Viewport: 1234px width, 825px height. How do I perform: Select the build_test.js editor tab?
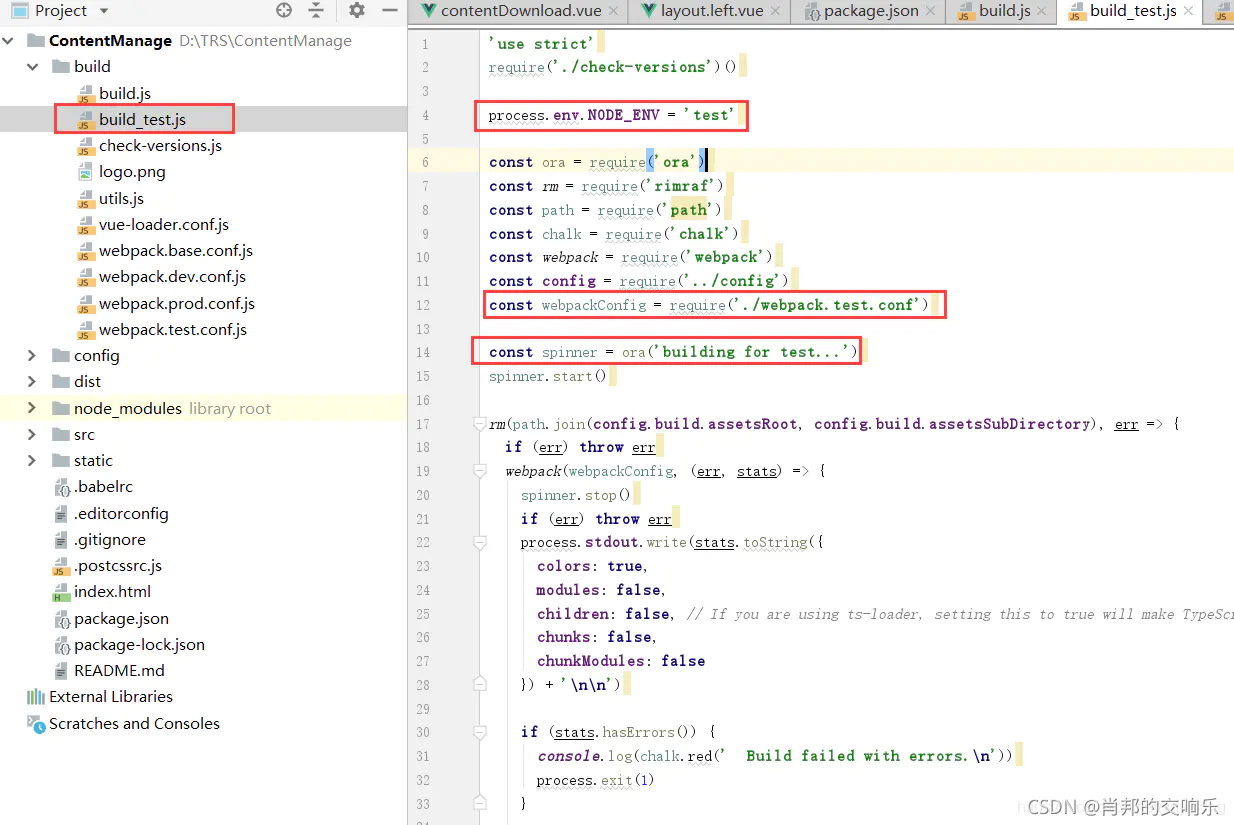pos(1133,11)
